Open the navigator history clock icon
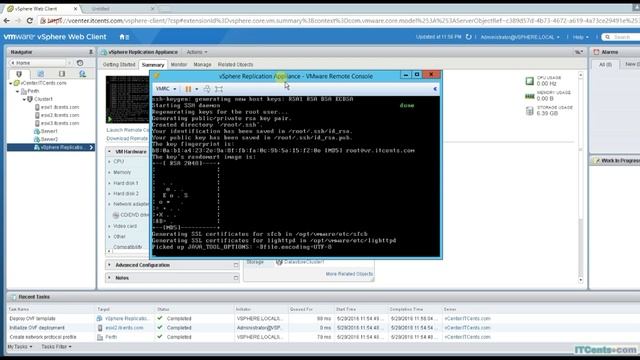The image size is (640, 360). click(80, 63)
